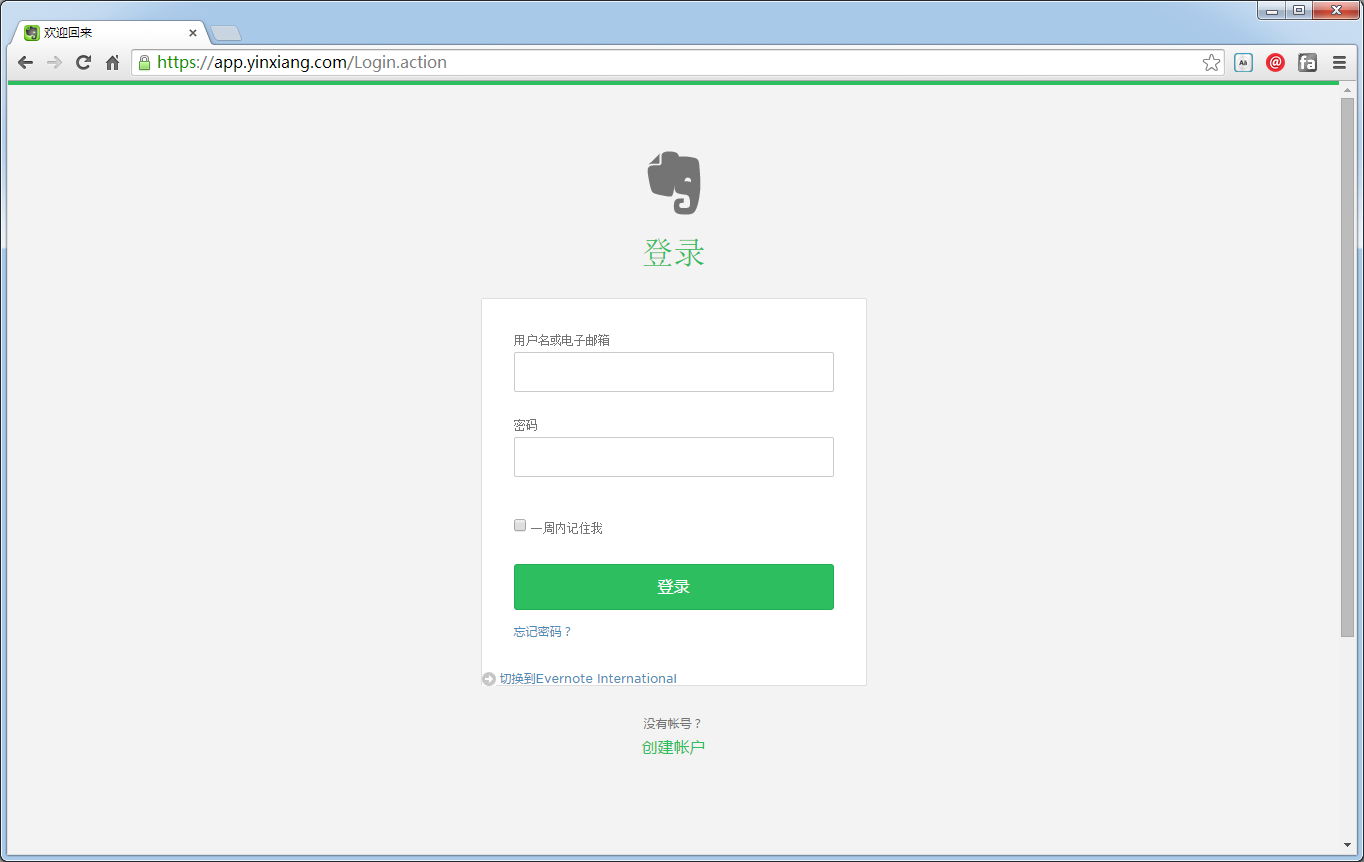Click the 没有帐号？ text
This screenshot has width=1364, height=862.
pyautogui.click(x=674, y=723)
